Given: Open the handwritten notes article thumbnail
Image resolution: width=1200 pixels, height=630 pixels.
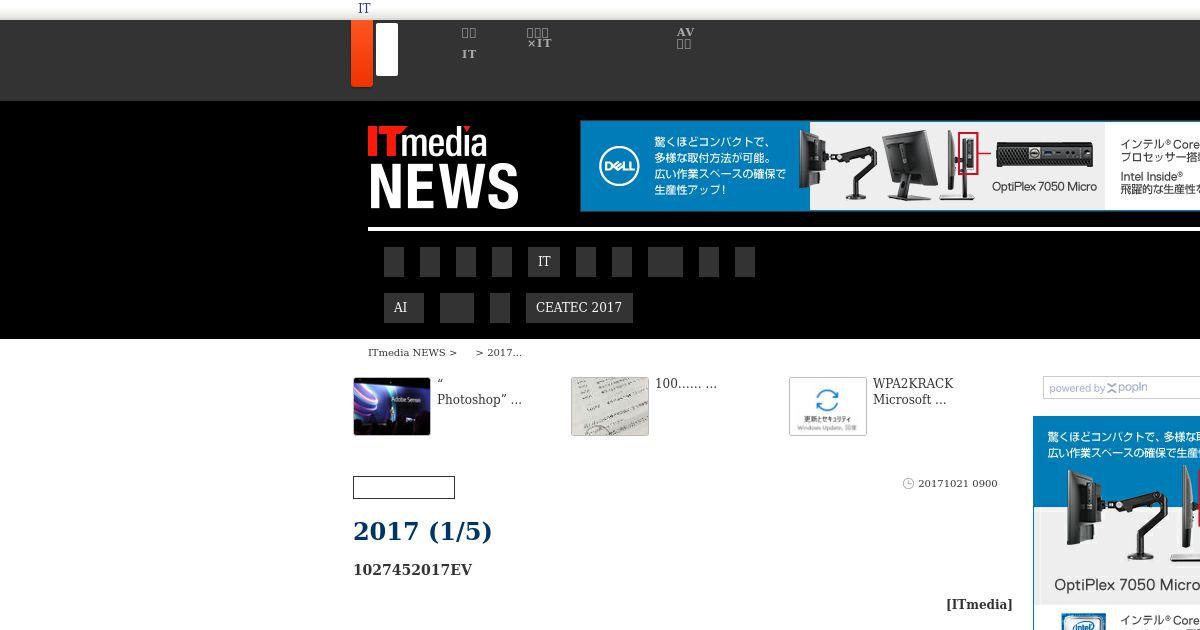Looking at the screenshot, I should tap(610, 406).
